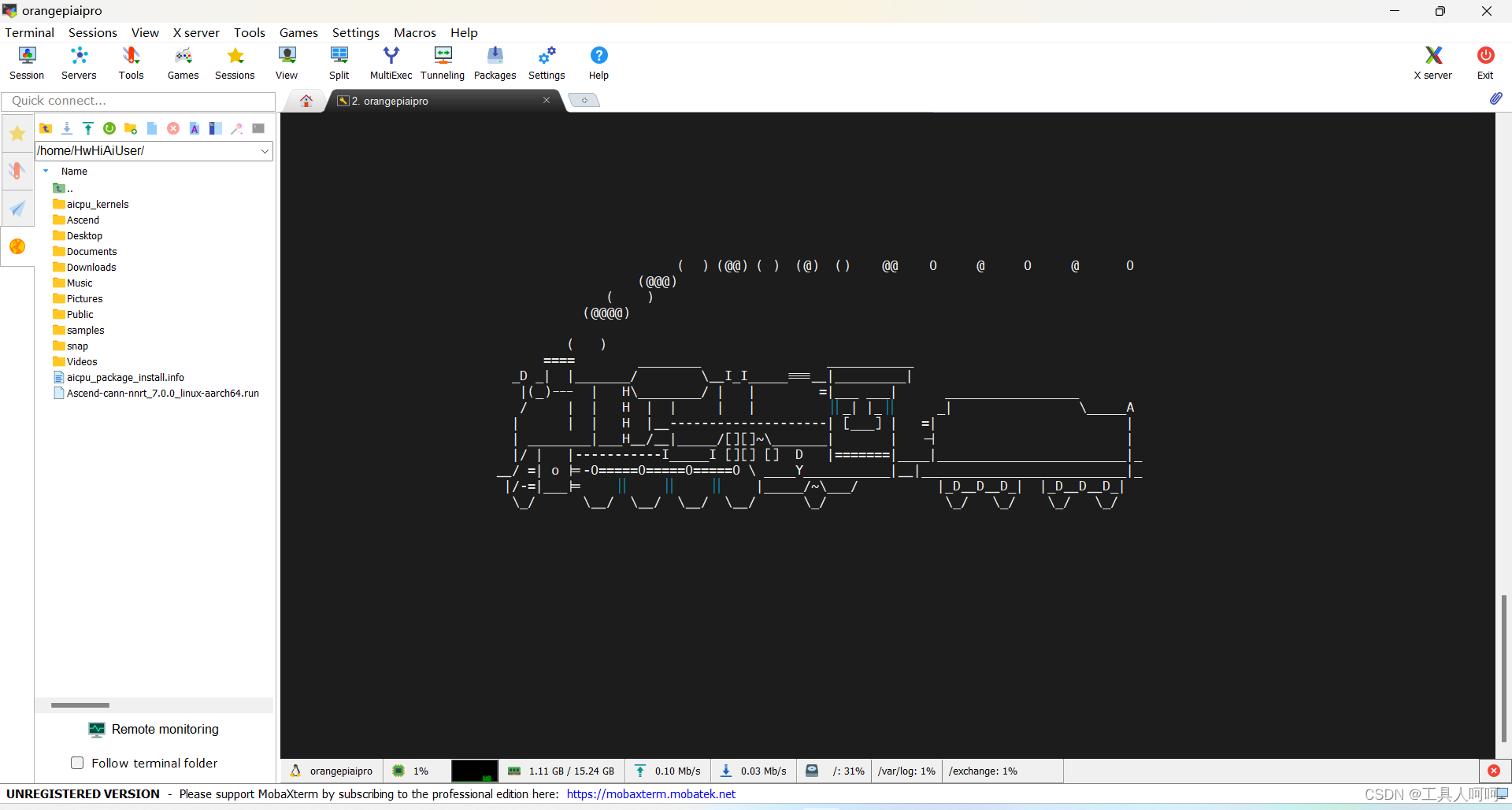Click the rename file 'A' icon
1512x810 pixels.
point(195,128)
